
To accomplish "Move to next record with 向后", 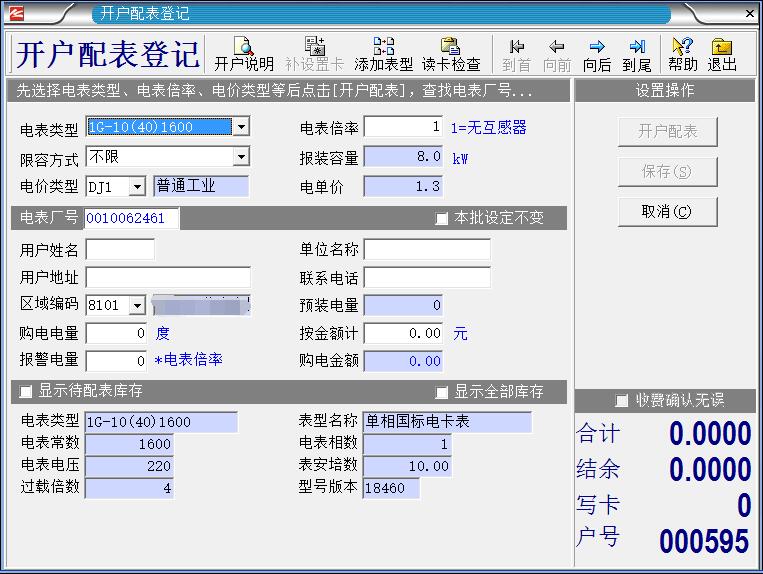I will pyautogui.click(x=597, y=54).
